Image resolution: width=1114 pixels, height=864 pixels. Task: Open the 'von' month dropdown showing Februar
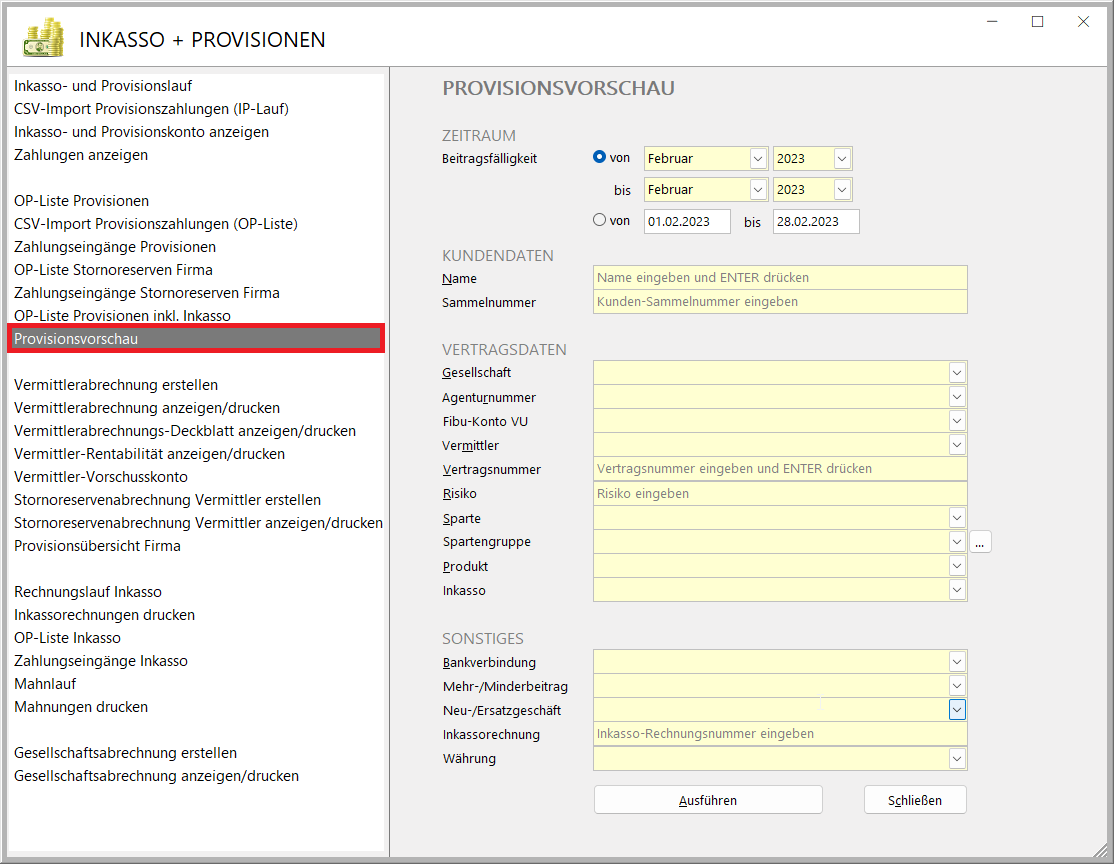tap(757, 158)
